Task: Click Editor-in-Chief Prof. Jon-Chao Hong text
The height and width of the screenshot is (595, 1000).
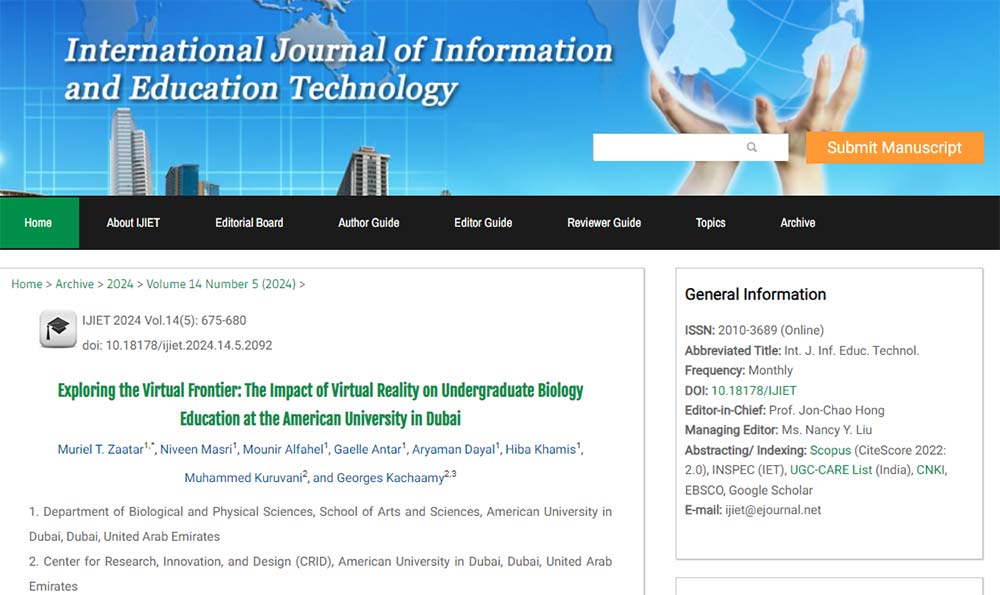Action: 784,410
